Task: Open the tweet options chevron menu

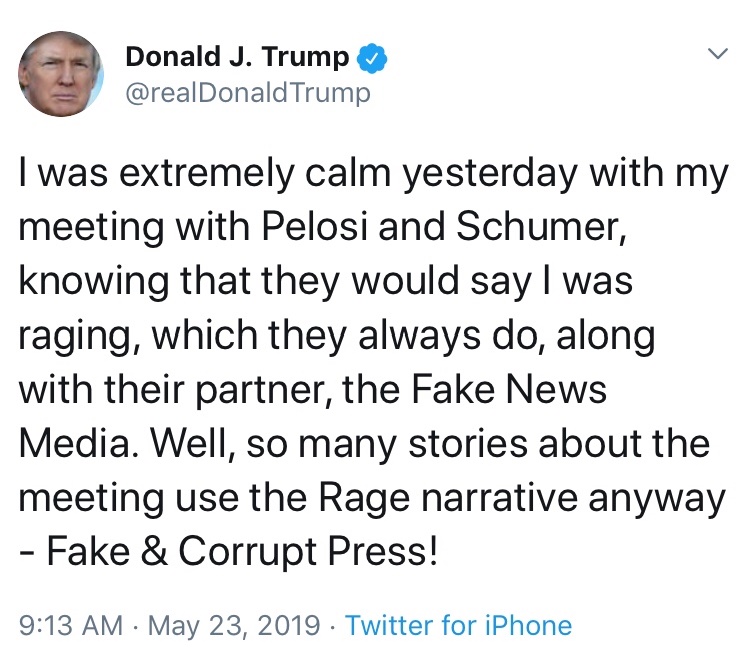Action: [x=716, y=54]
